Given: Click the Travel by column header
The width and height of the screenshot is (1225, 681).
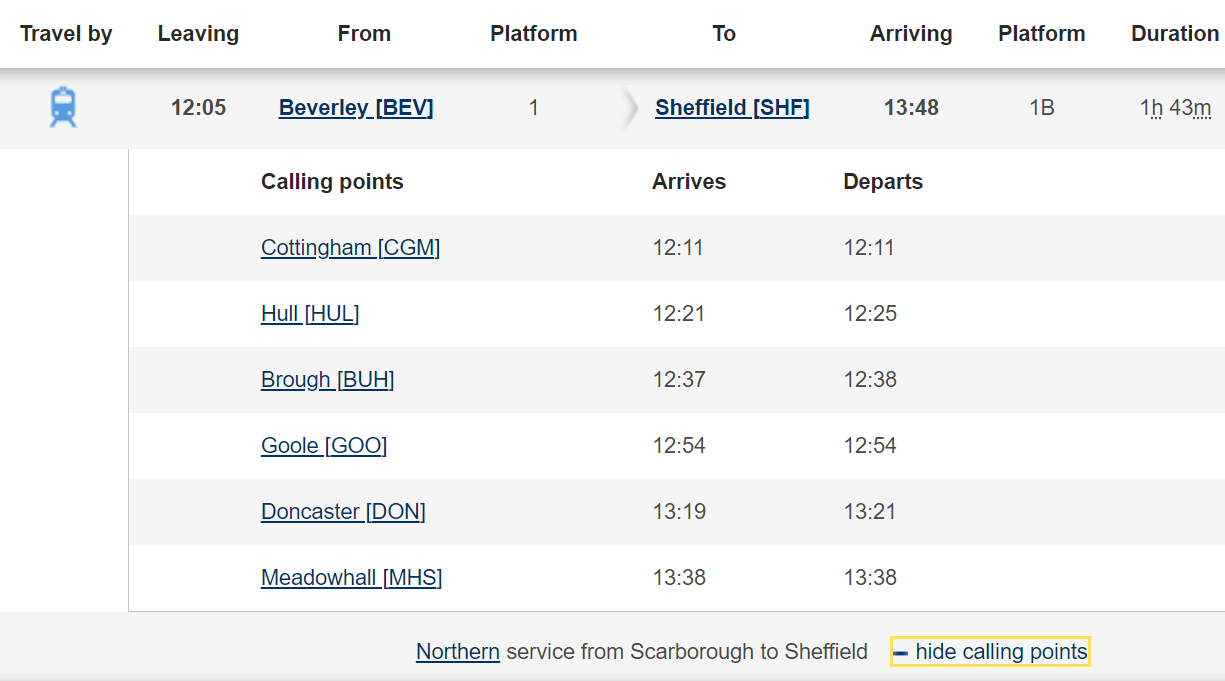Looking at the screenshot, I should [66, 34].
